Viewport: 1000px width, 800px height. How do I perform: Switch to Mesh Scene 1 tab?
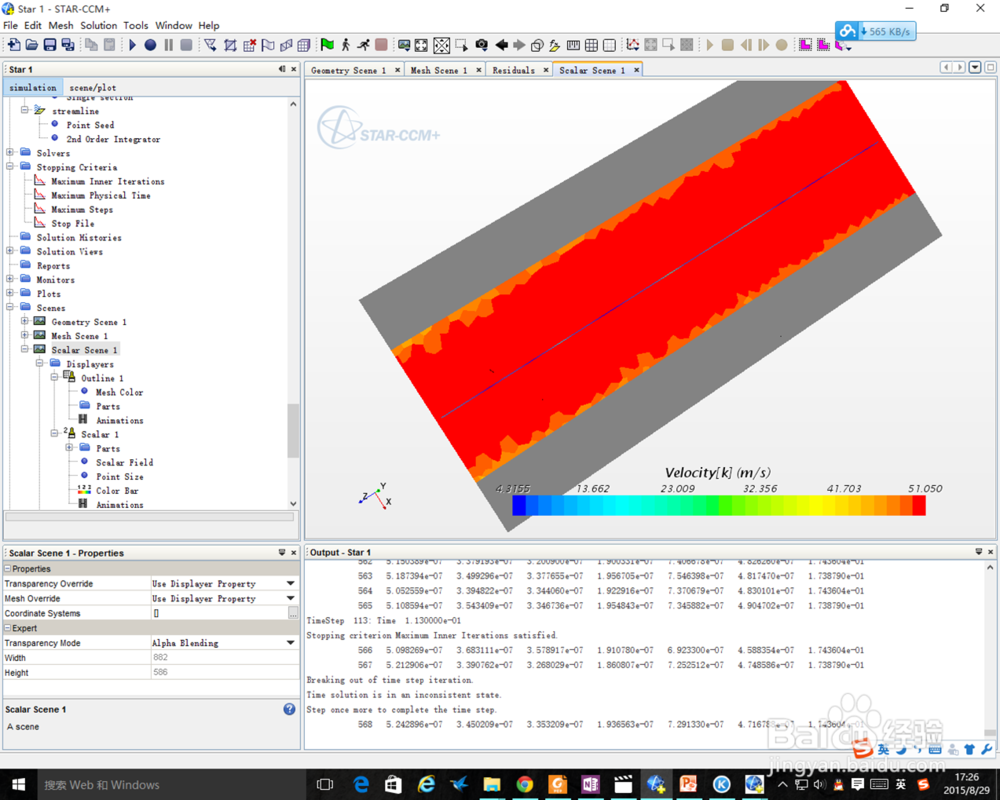pos(439,70)
